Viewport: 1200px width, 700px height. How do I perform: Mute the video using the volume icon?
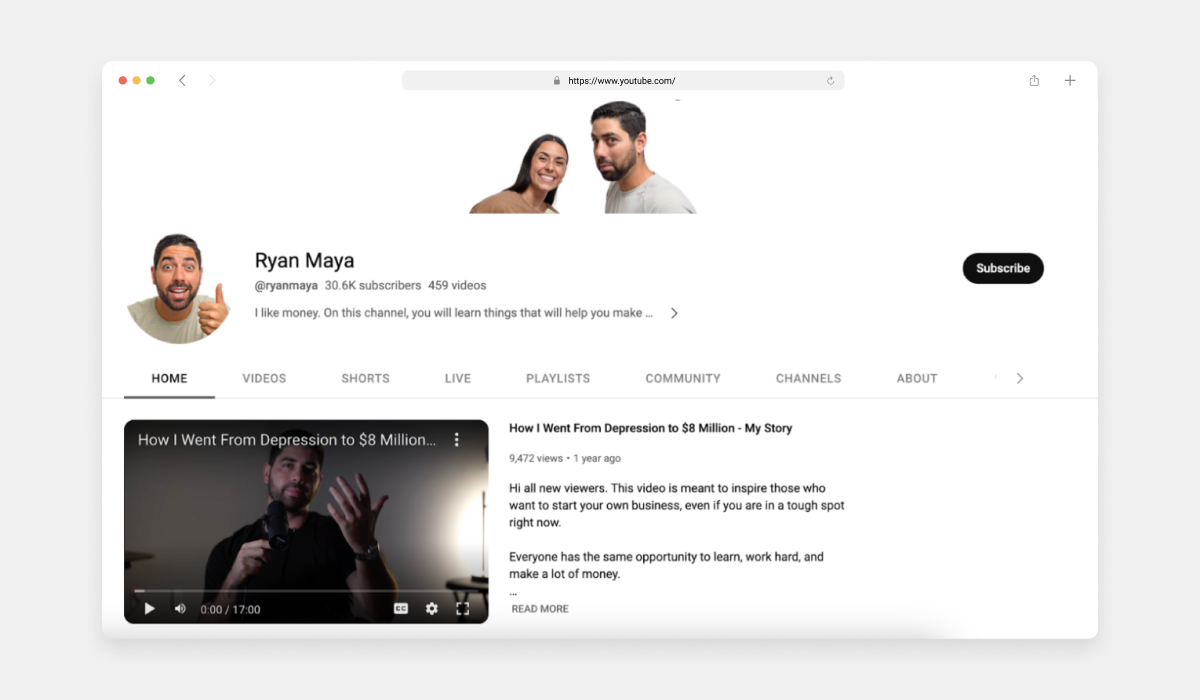(x=178, y=608)
